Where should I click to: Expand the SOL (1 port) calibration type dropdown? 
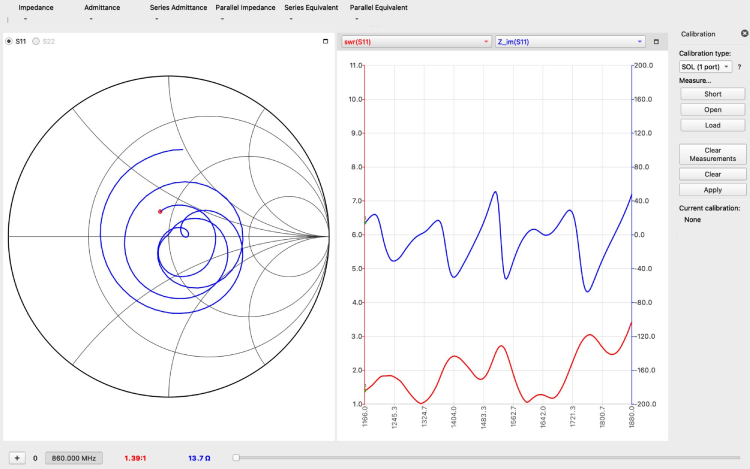coord(706,66)
